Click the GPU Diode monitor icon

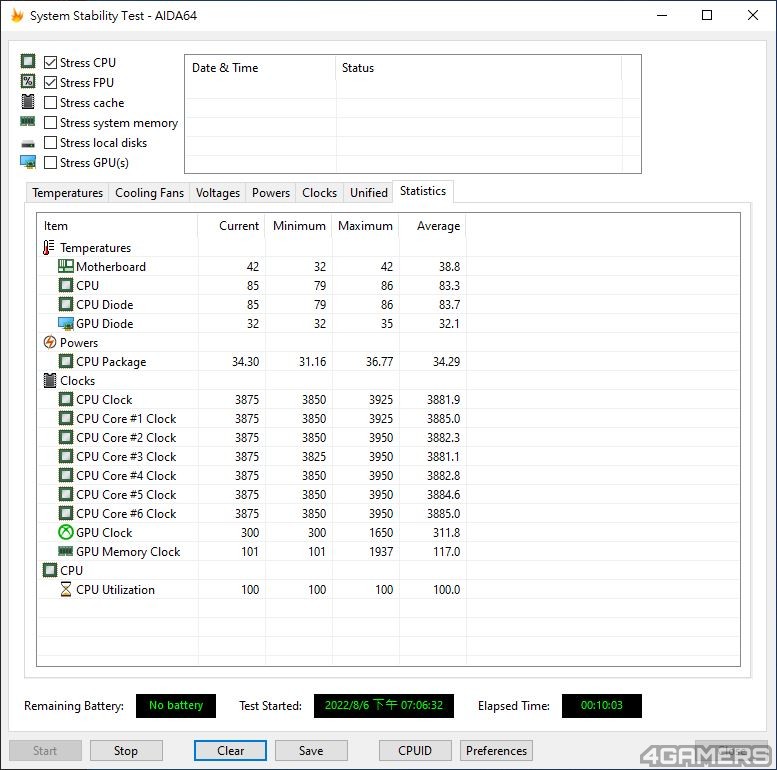66,324
